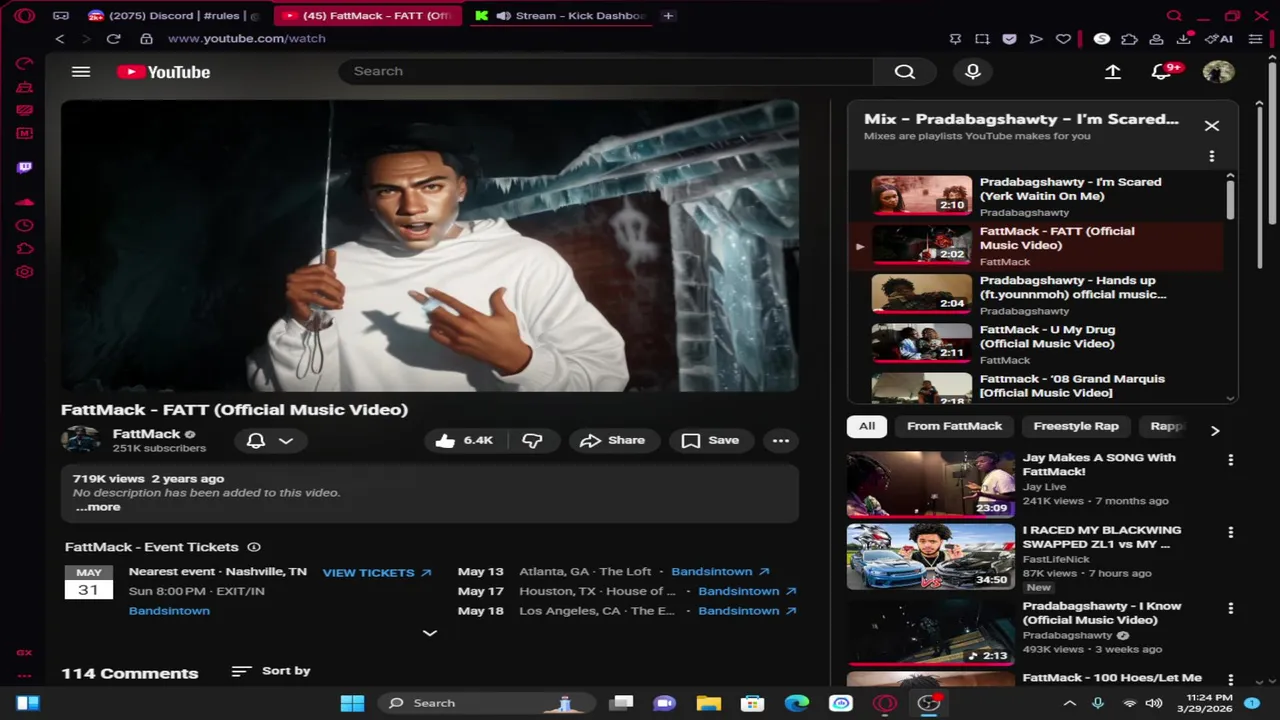Click VIEW TICKETS for Nashville event

(x=377, y=572)
